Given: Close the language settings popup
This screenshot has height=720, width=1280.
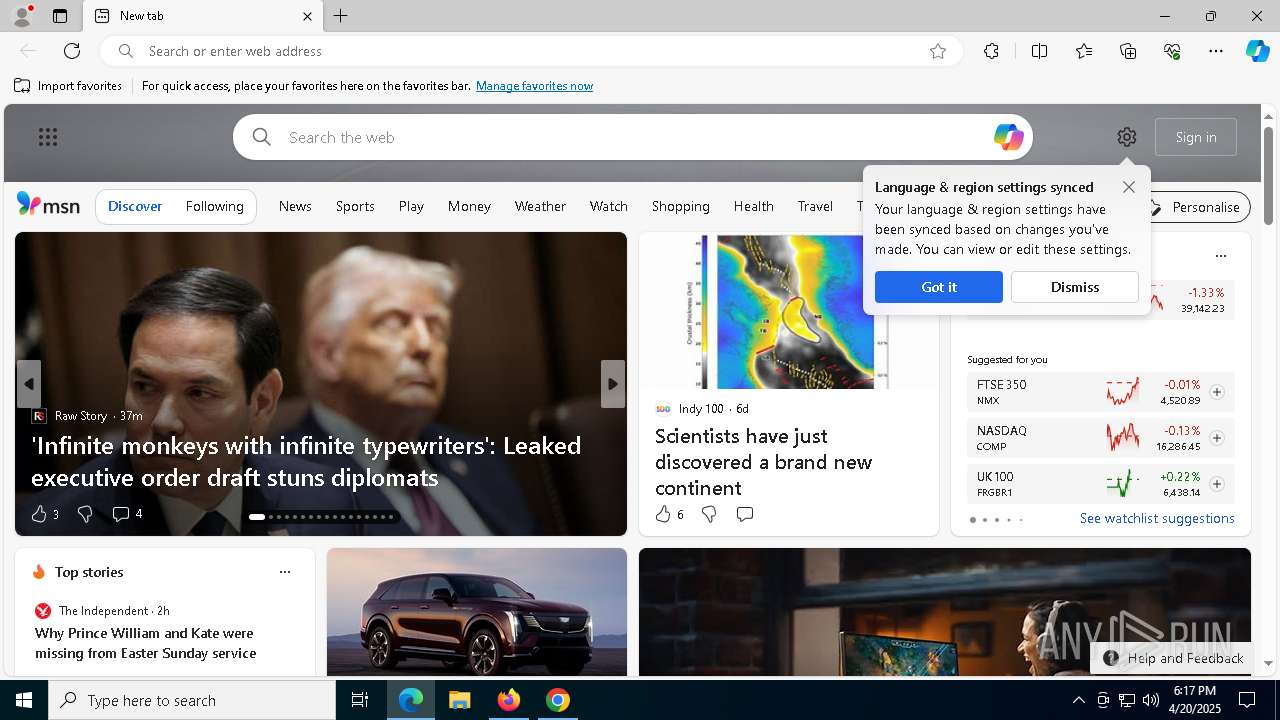Looking at the screenshot, I should pyautogui.click(x=1129, y=187).
